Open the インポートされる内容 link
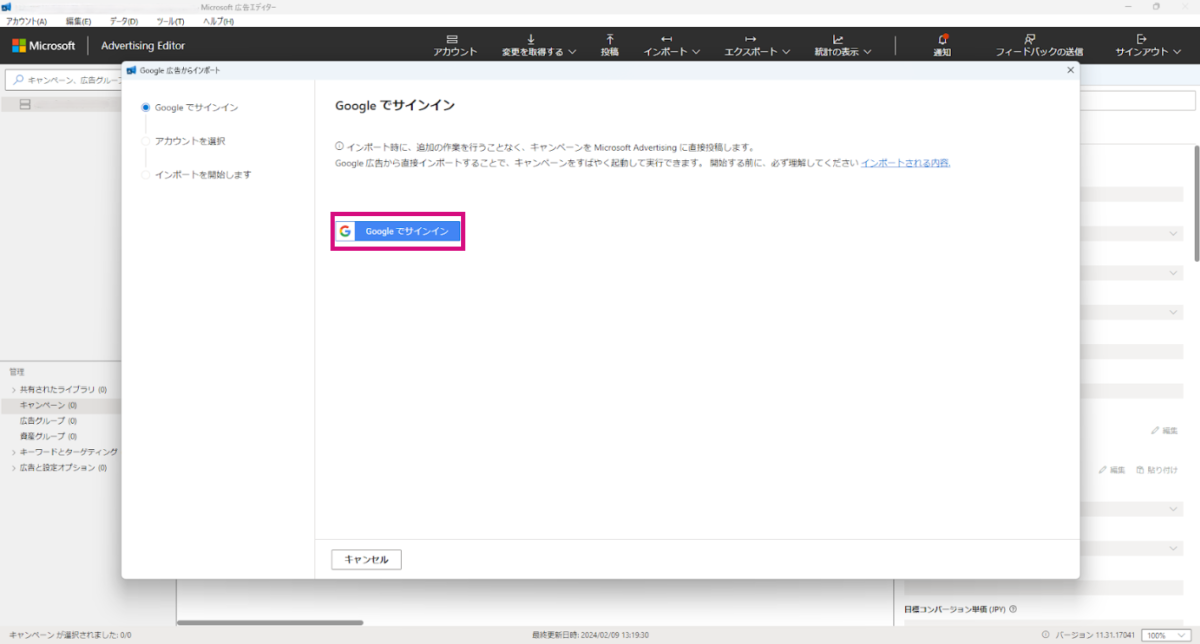 click(905, 162)
